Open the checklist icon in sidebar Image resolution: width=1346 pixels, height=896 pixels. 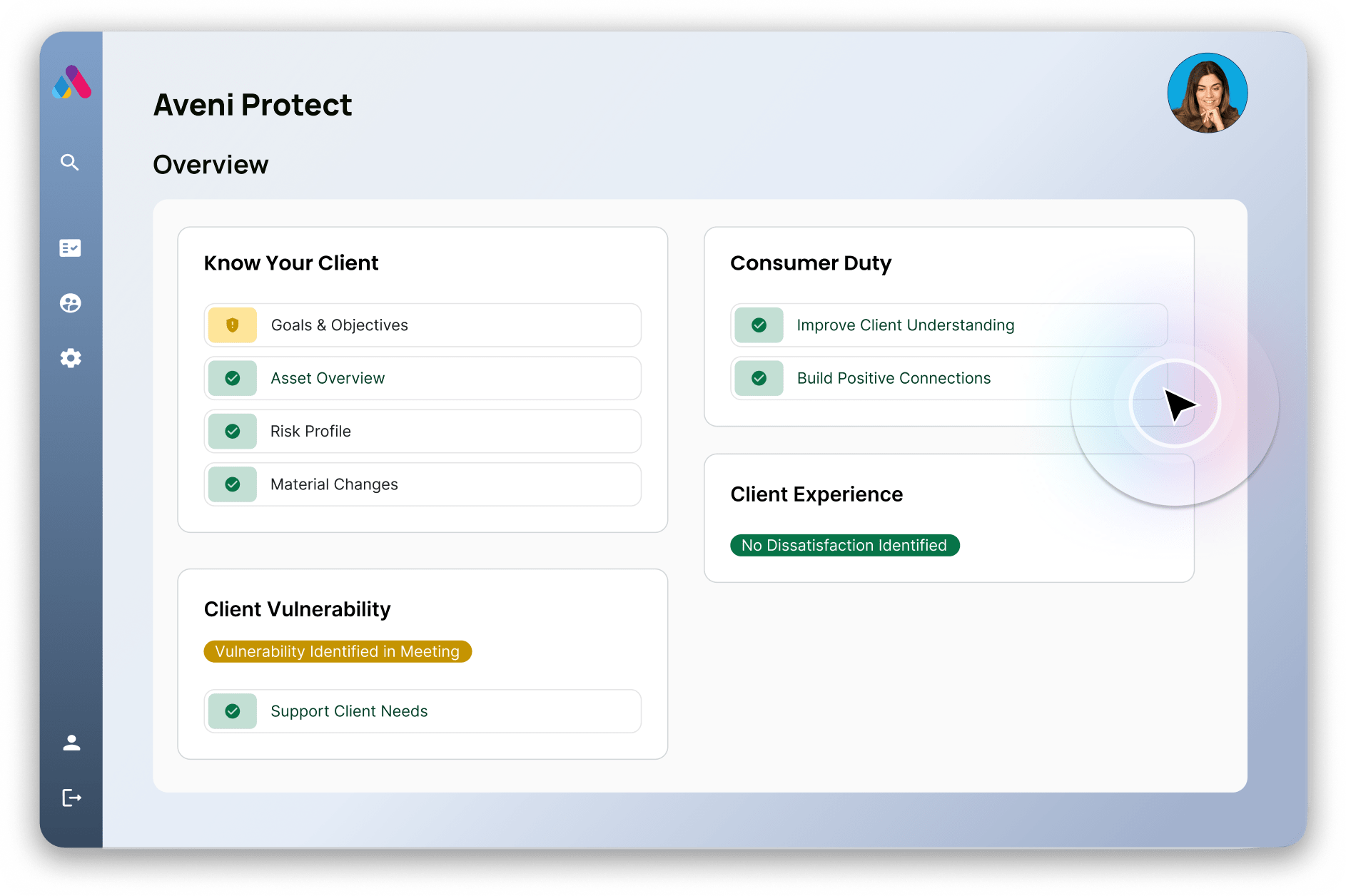[70, 248]
